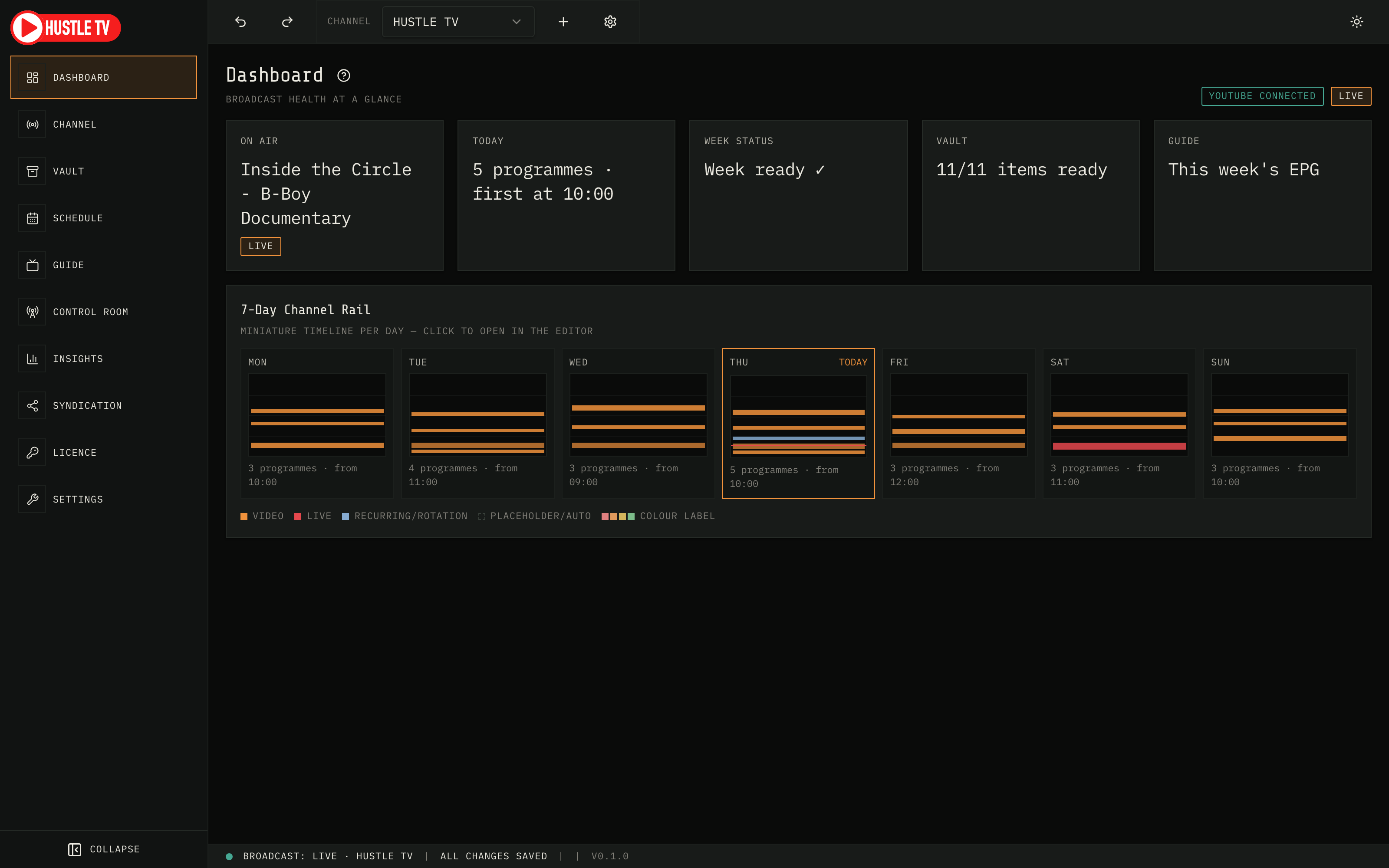Screen dimensions: 1389x868
Task: Open the HUSTLE TV channel dropdown
Action: [458, 22]
